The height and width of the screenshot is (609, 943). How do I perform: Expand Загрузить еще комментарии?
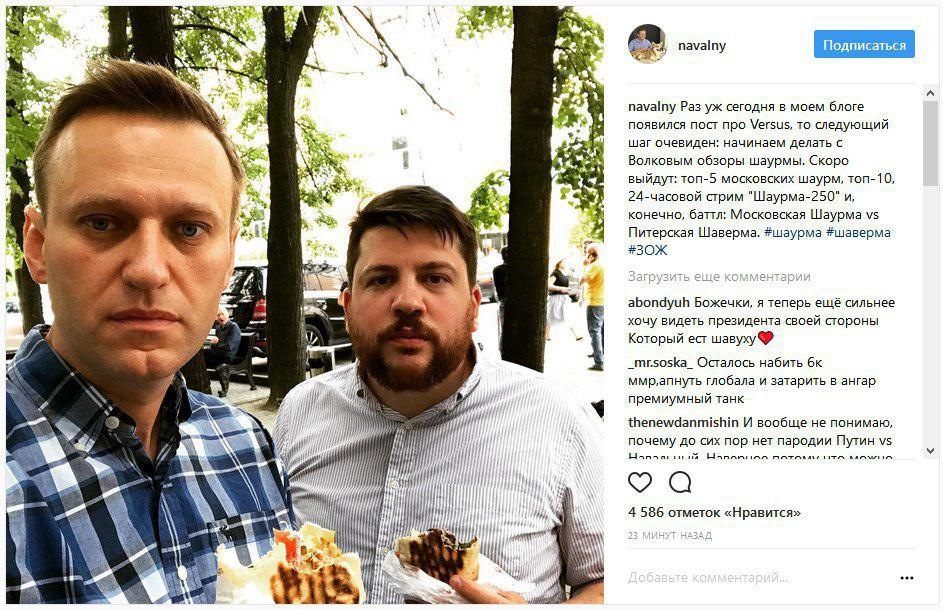(719, 277)
